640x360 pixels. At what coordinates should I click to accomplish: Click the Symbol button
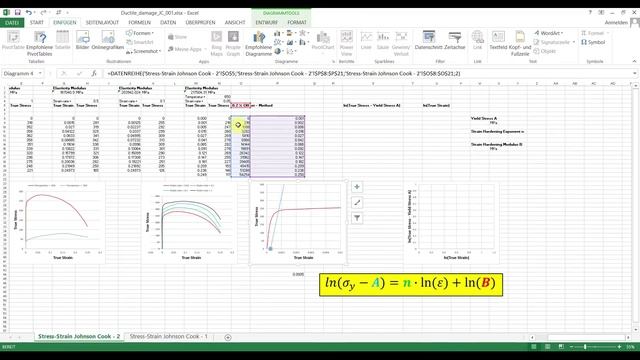click(x=593, y=42)
